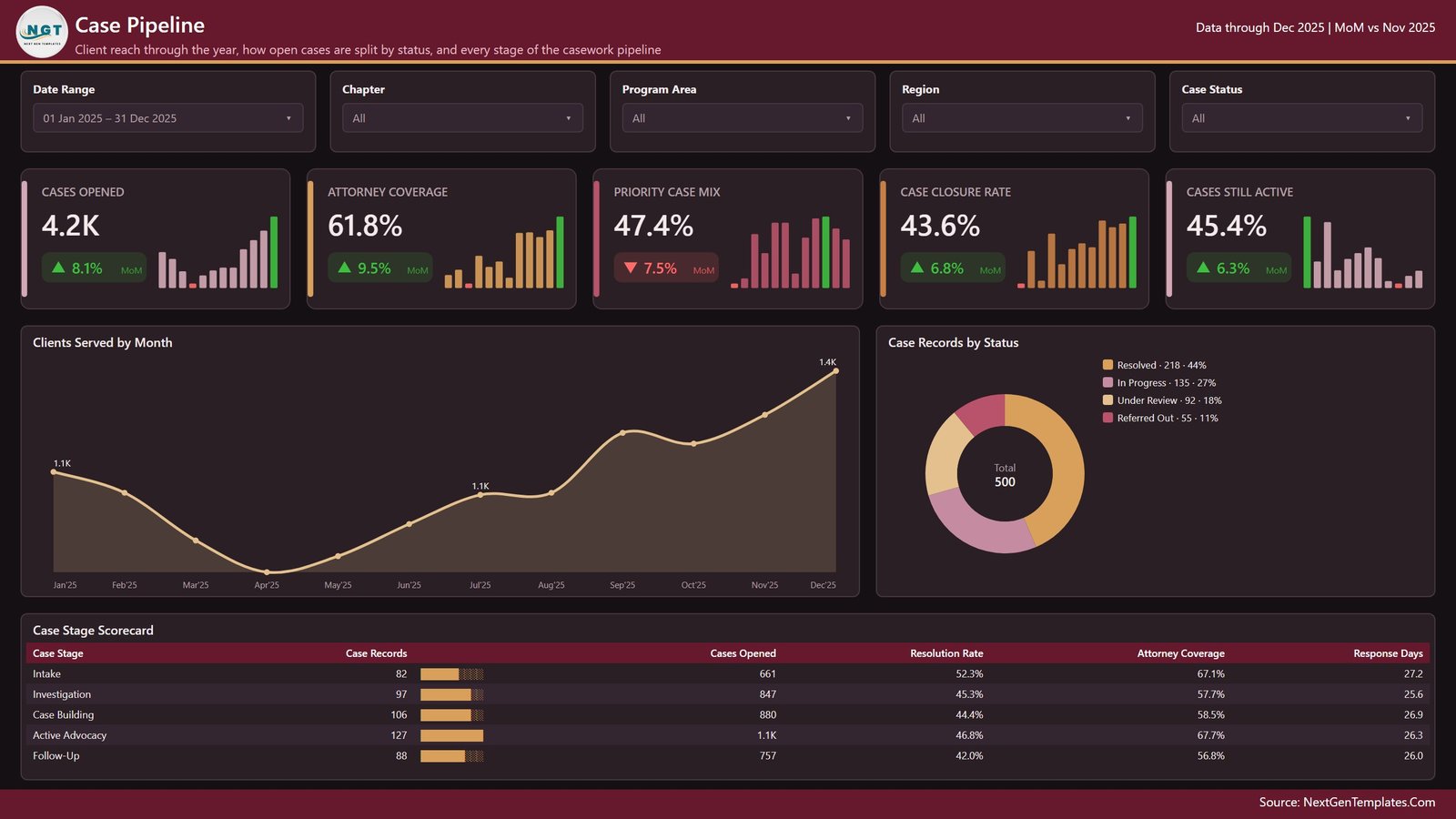Sort by the Response Days column header
This screenshot has width=1456, height=819.
[1388, 653]
